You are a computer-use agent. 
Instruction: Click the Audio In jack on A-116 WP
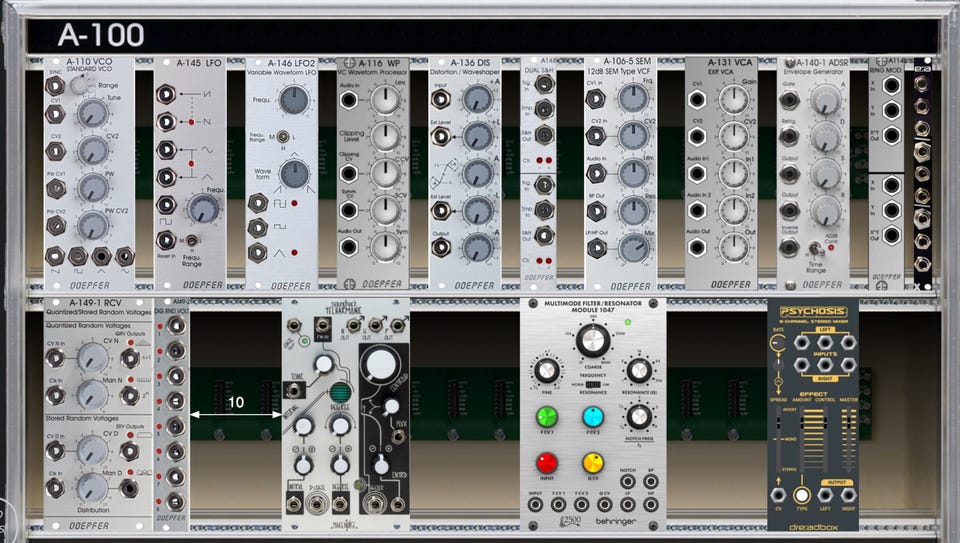pyautogui.click(x=348, y=99)
